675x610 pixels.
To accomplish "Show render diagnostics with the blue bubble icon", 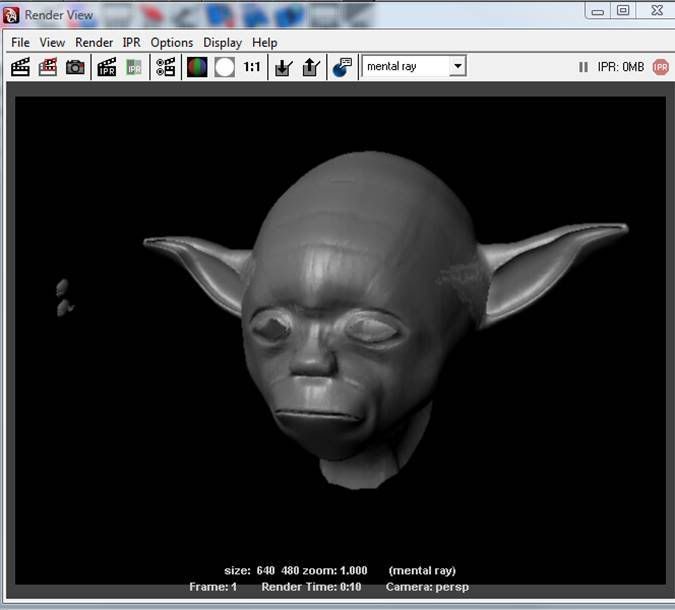I will click(x=343, y=67).
